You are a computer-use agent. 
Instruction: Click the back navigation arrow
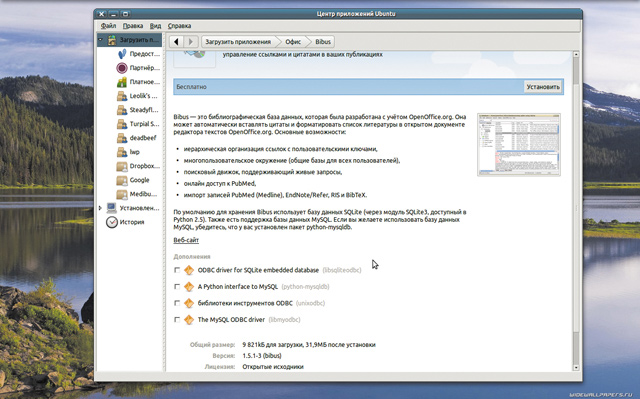[176, 42]
